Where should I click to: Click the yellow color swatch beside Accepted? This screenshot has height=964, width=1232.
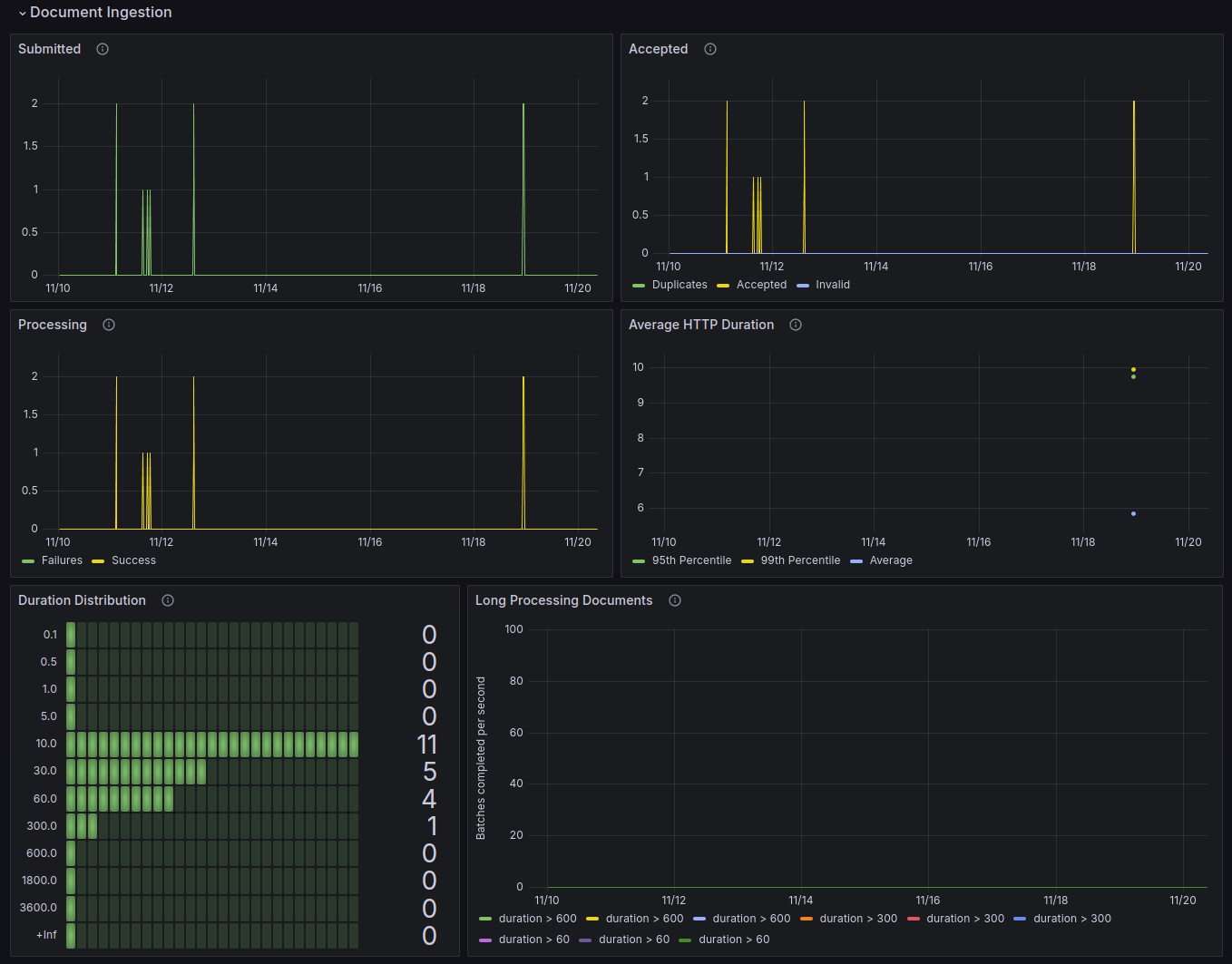[722, 284]
